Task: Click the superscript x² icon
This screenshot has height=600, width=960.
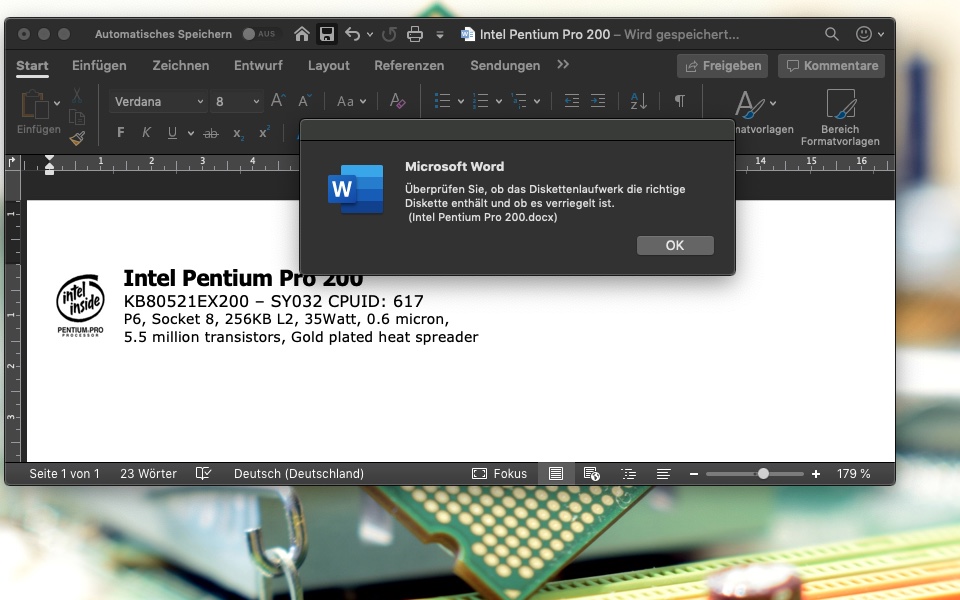Action: click(x=264, y=132)
